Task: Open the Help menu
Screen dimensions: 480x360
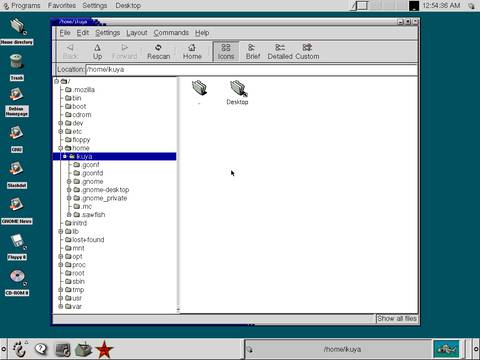Action: pos(202,33)
